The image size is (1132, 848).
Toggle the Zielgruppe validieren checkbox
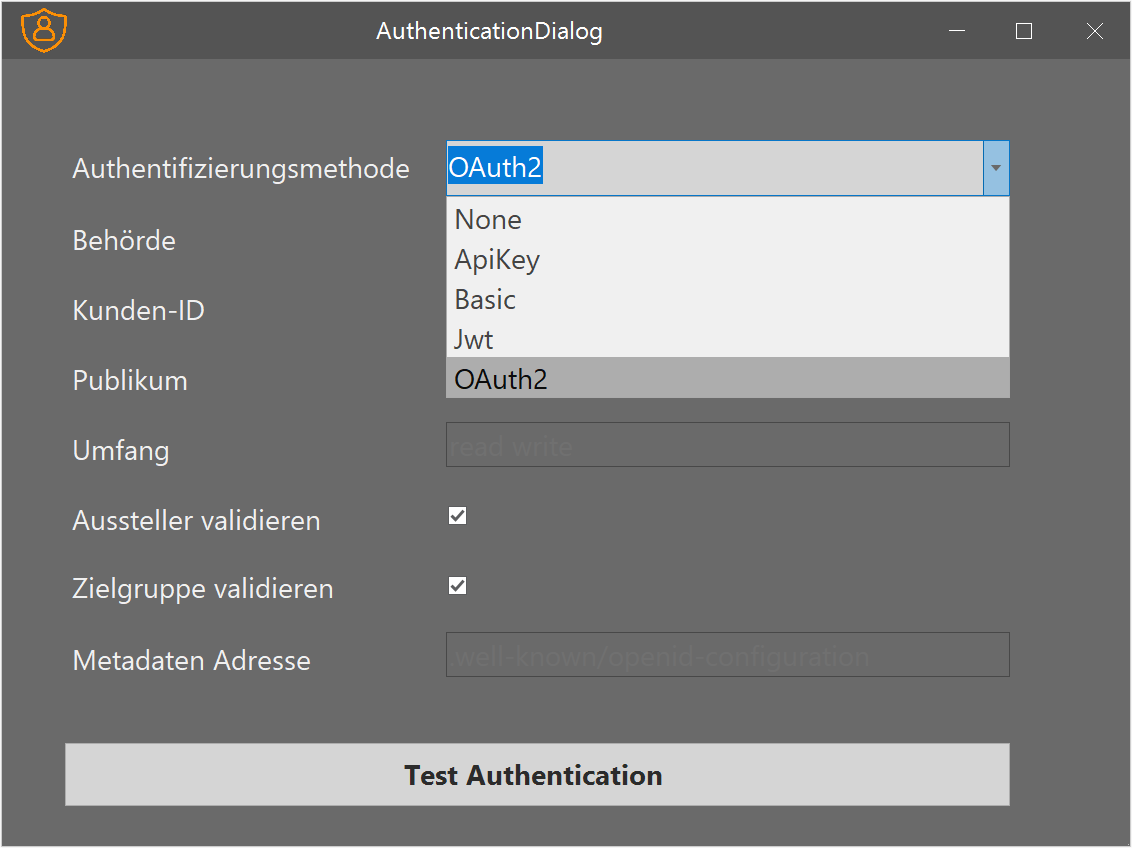point(458,586)
